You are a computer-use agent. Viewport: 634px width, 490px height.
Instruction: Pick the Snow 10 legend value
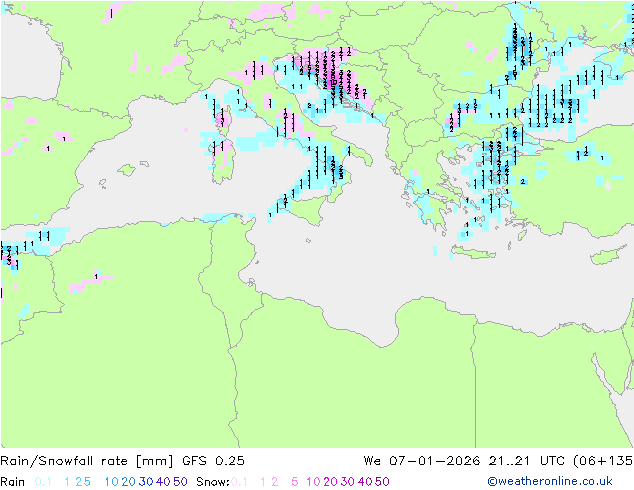point(313,482)
